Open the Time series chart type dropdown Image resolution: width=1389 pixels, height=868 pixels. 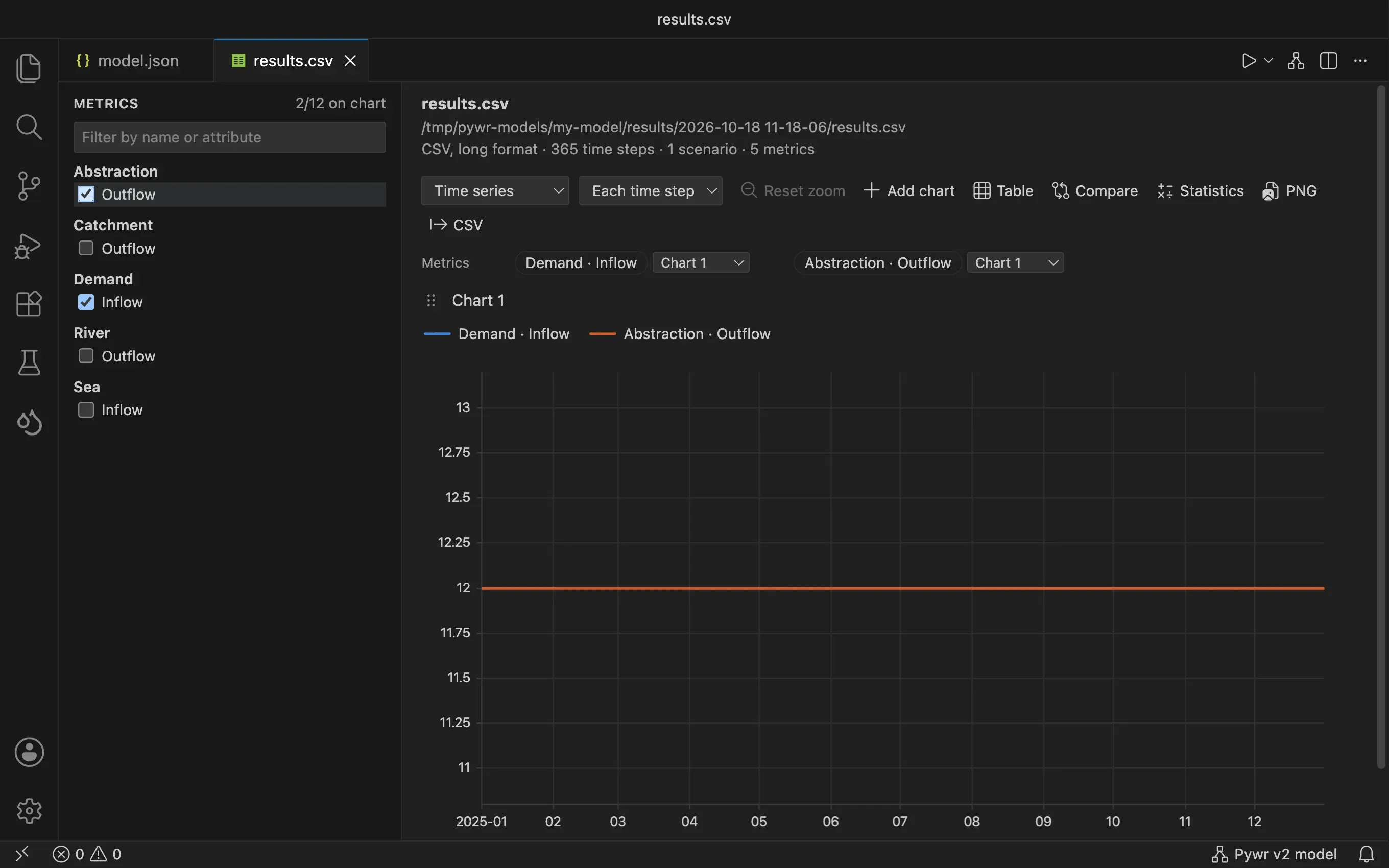(x=495, y=190)
